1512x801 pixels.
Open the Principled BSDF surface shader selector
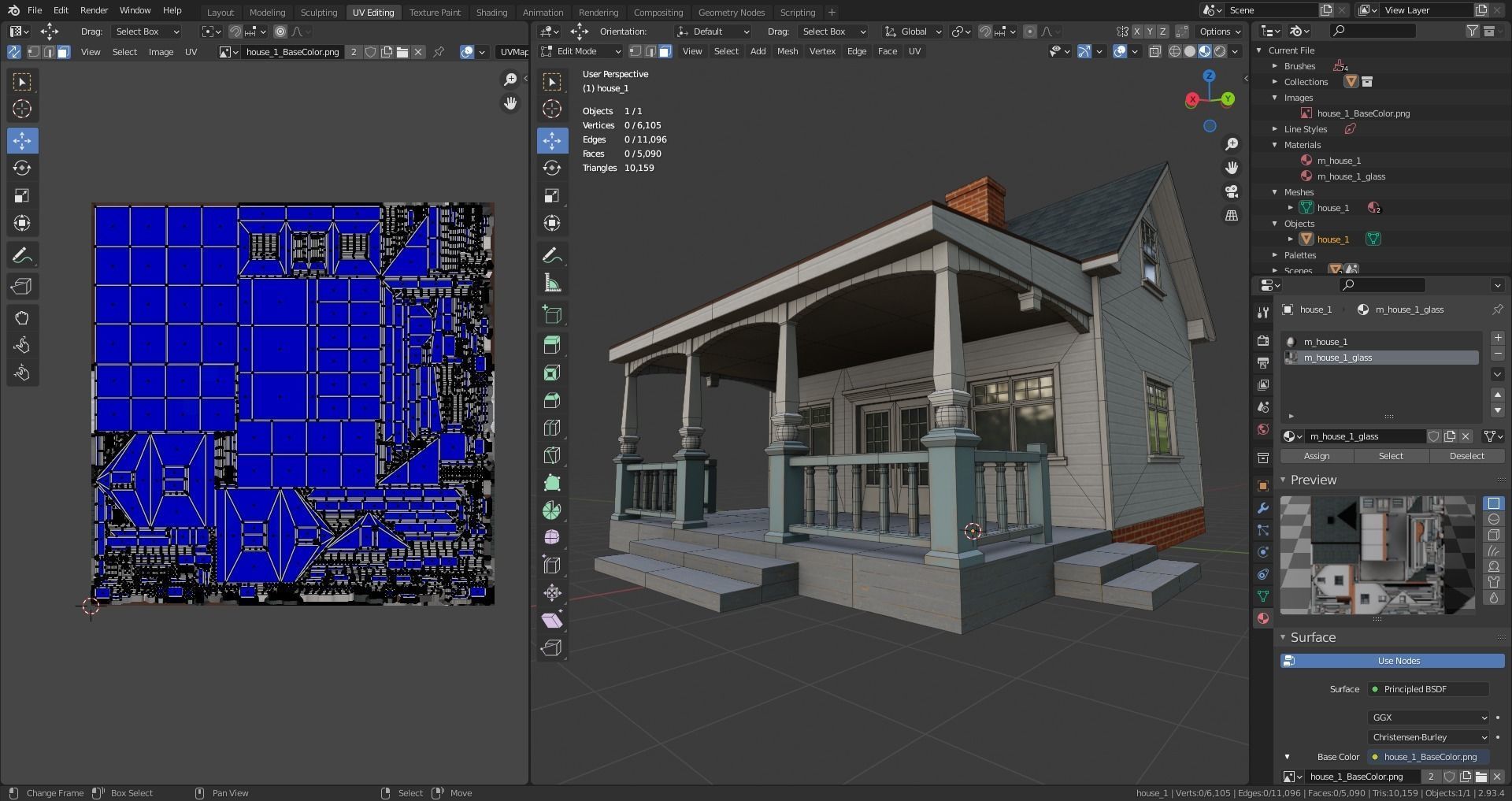pos(1429,689)
